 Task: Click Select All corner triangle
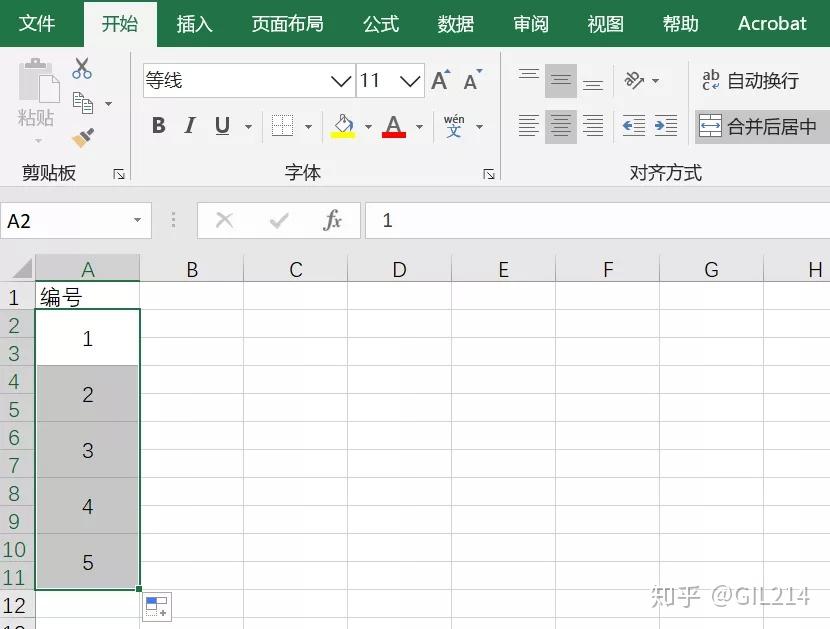(x=21, y=268)
